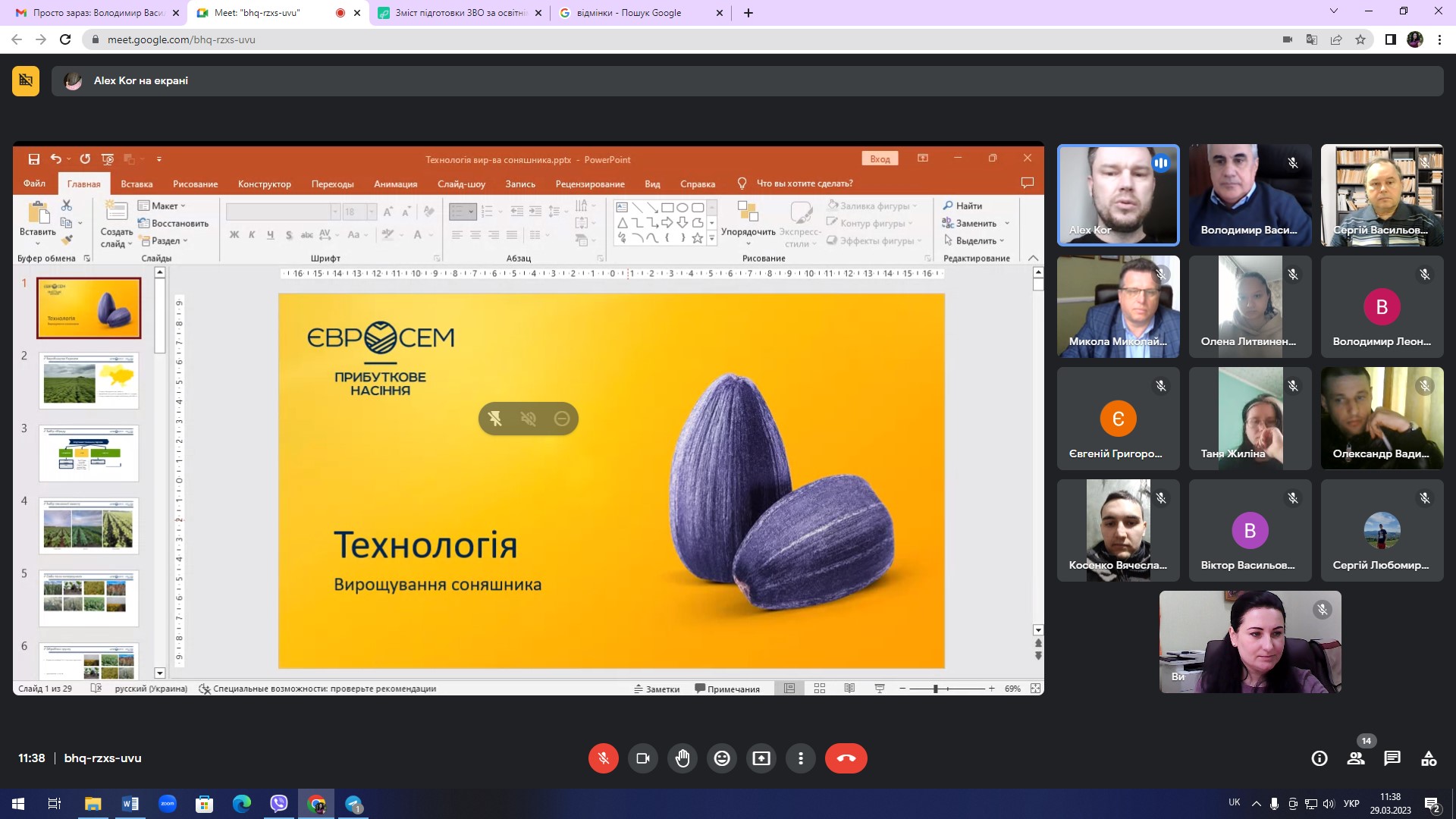
Task: Click Undo arrow in PowerPoint quick access
Action: pyautogui.click(x=55, y=159)
